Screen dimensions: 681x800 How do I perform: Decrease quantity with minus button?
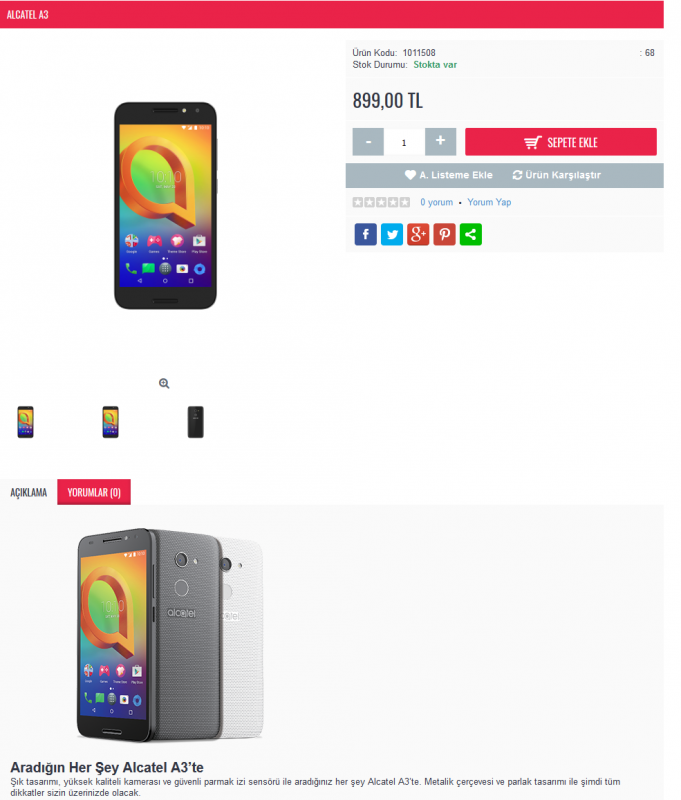(x=368, y=142)
